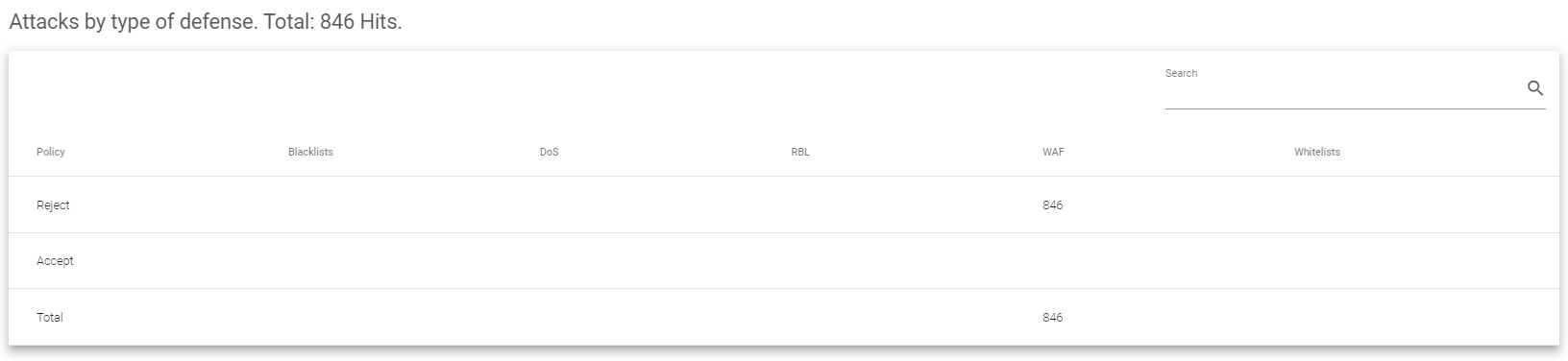
Task: Sort table by WAF column header
Action: 1053,152
